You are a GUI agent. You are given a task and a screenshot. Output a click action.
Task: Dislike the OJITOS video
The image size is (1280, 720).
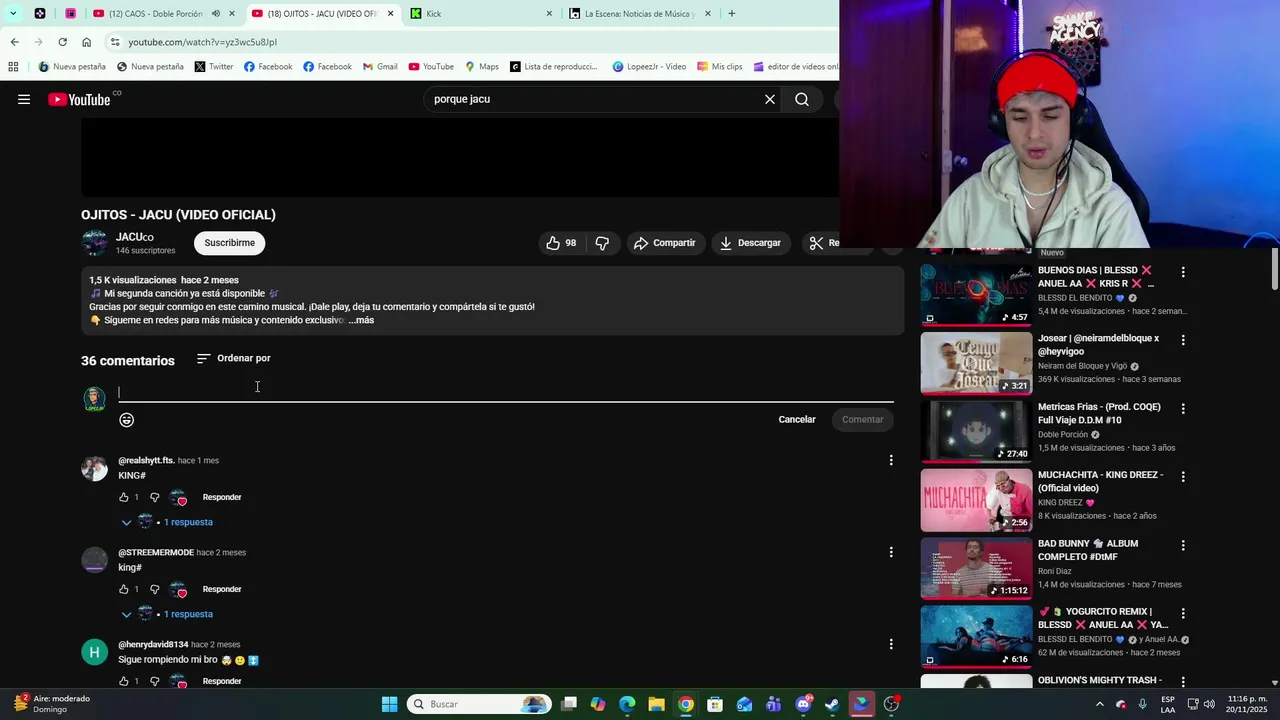[602, 243]
